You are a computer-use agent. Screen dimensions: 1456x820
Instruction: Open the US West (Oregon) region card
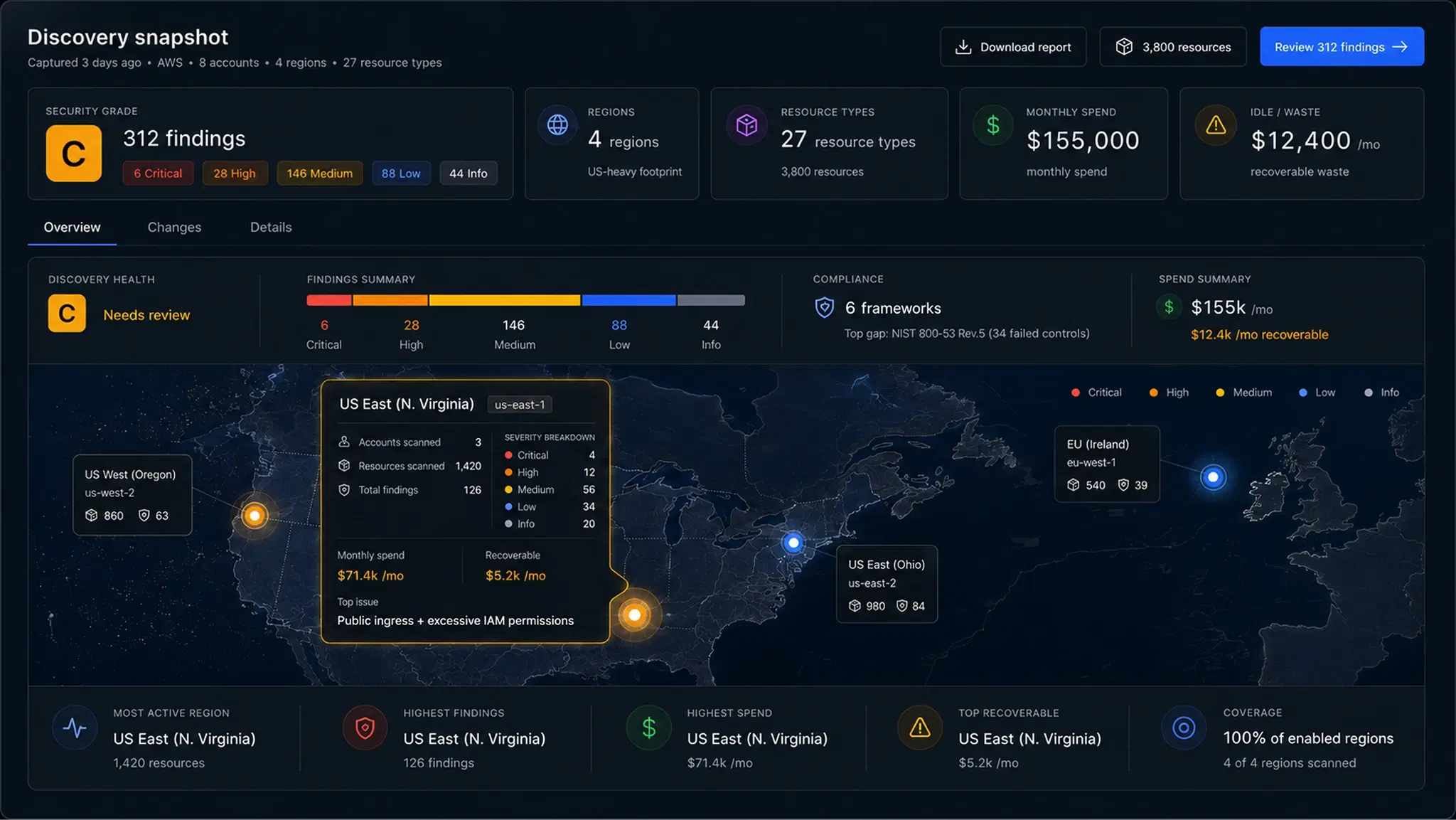click(132, 495)
